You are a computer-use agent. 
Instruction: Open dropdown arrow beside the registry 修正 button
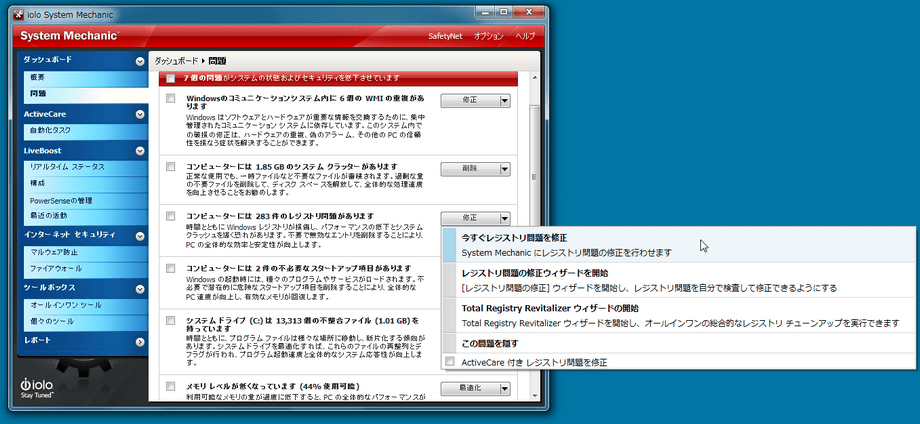(x=504, y=218)
